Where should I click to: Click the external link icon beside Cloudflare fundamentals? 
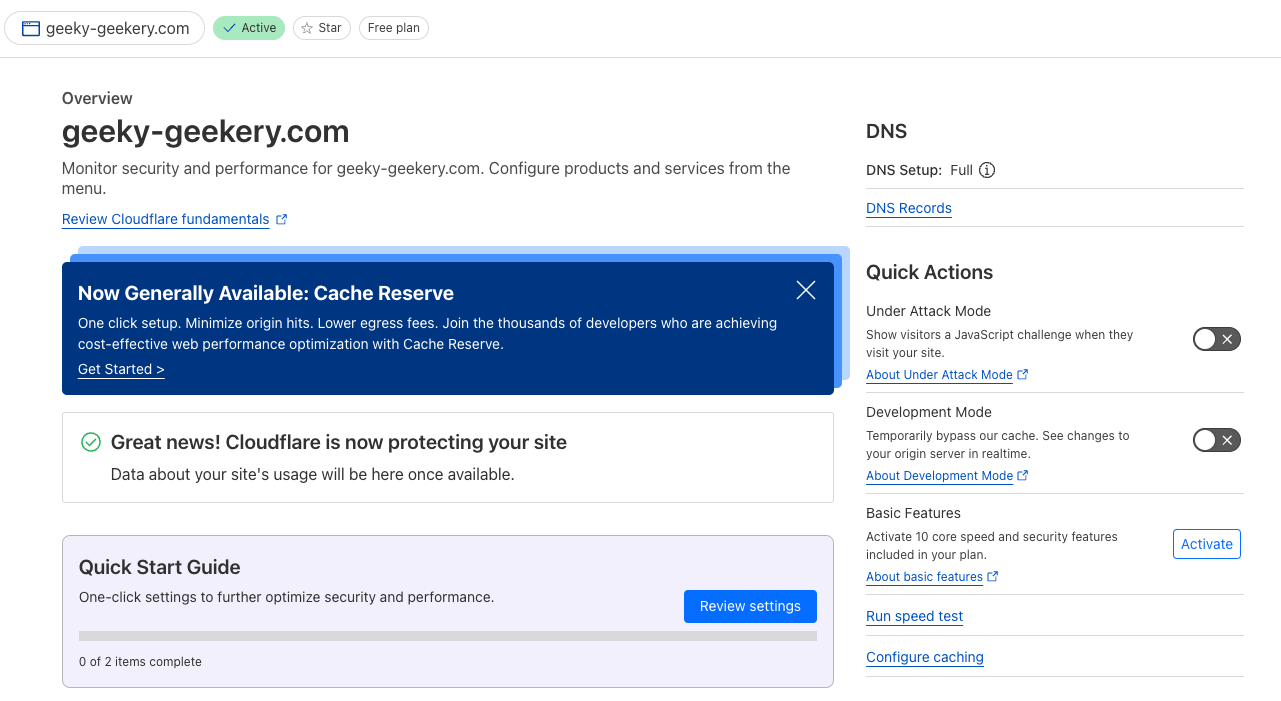point(282,219)
